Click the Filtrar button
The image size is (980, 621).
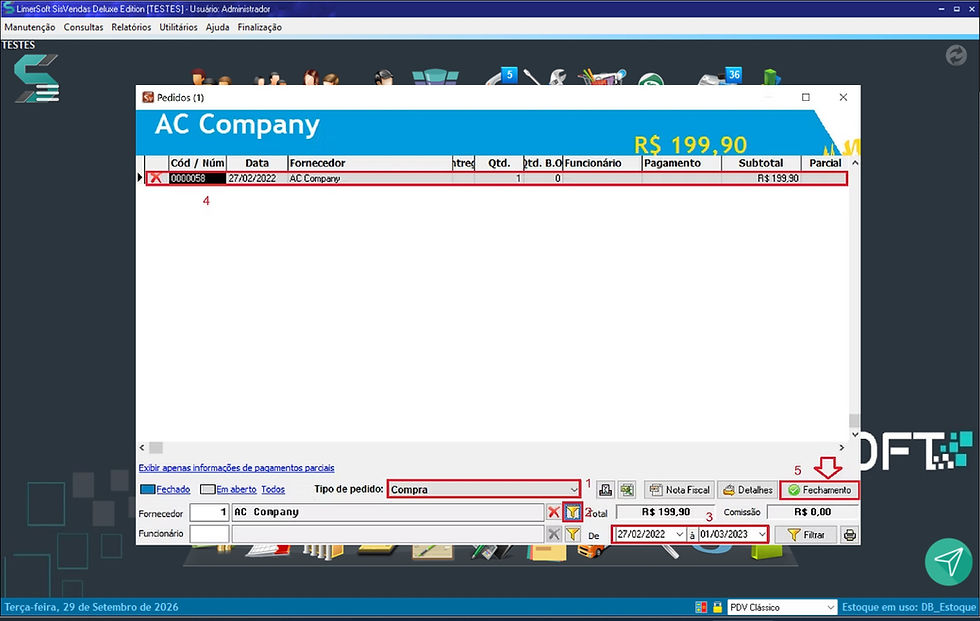[806, 535]
